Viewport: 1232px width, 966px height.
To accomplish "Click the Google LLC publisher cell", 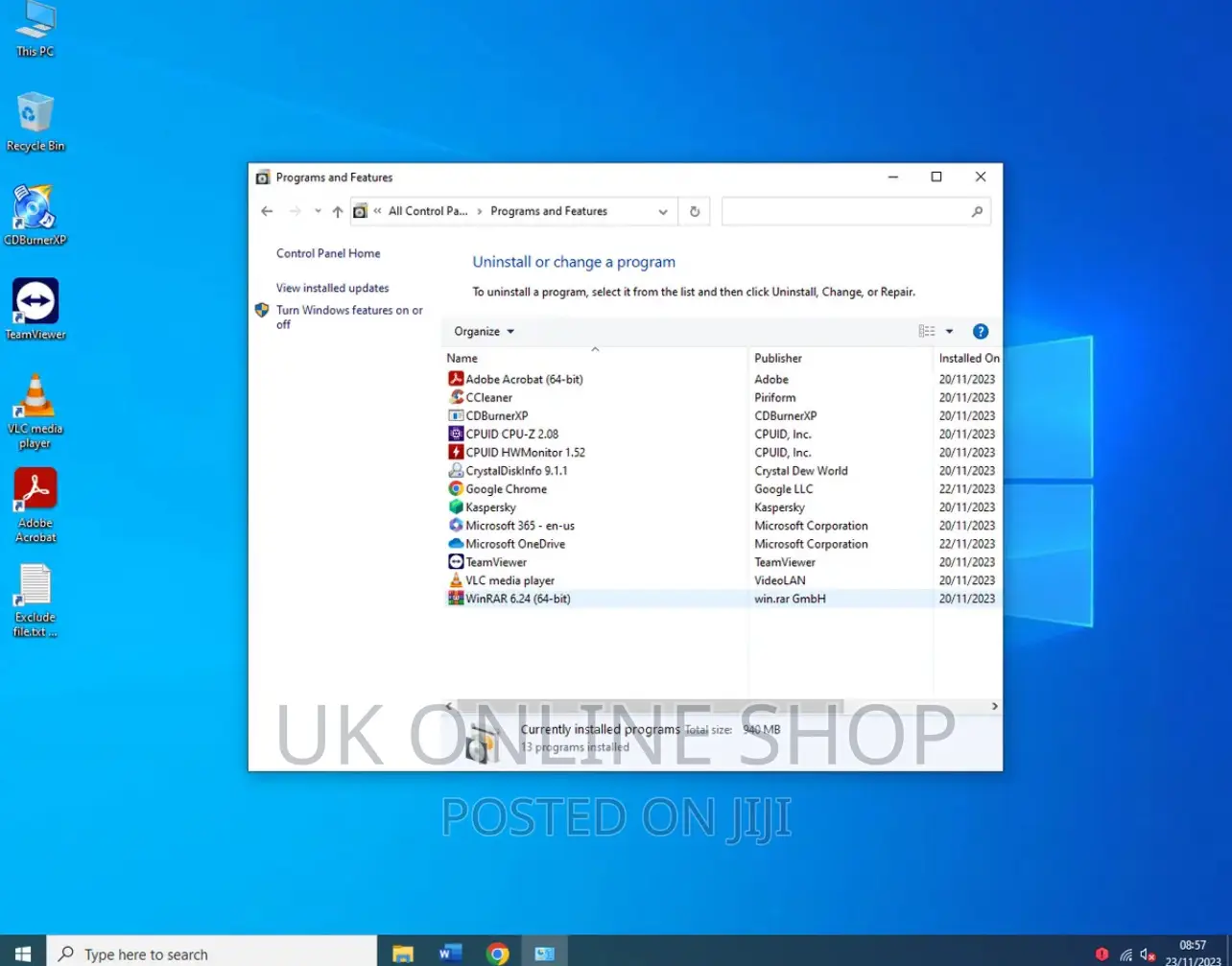I will (784, 489).
